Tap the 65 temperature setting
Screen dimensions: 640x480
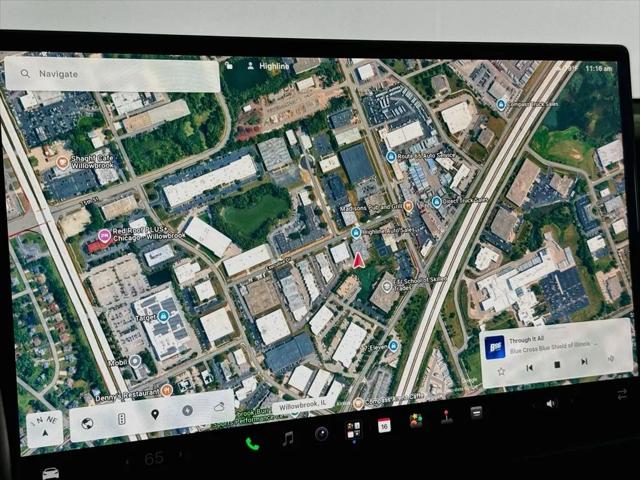click(x=154, y=458)
